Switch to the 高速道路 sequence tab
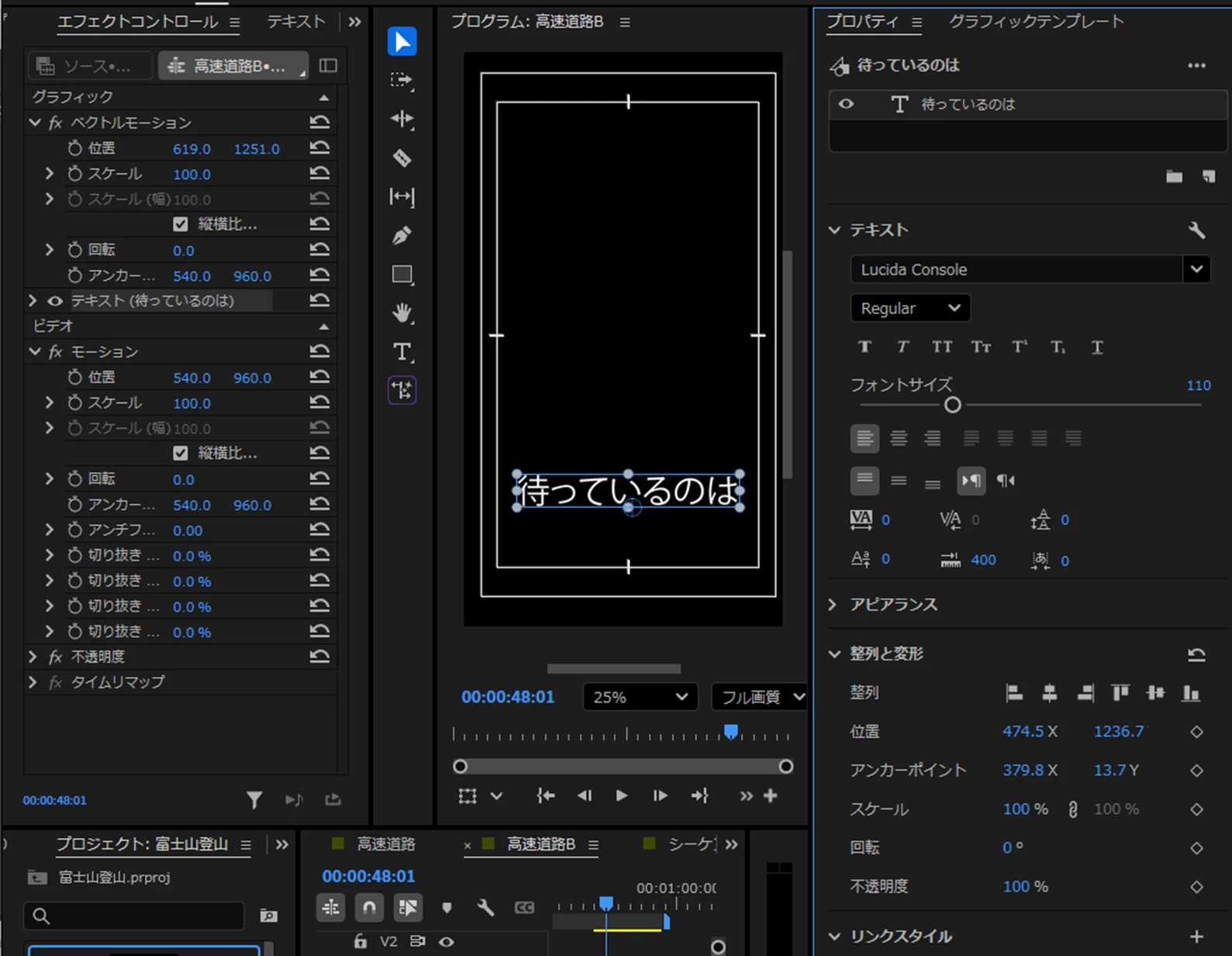Viewport: 1232px width, 956px height. pyautogui.click(x=386, y=844)
